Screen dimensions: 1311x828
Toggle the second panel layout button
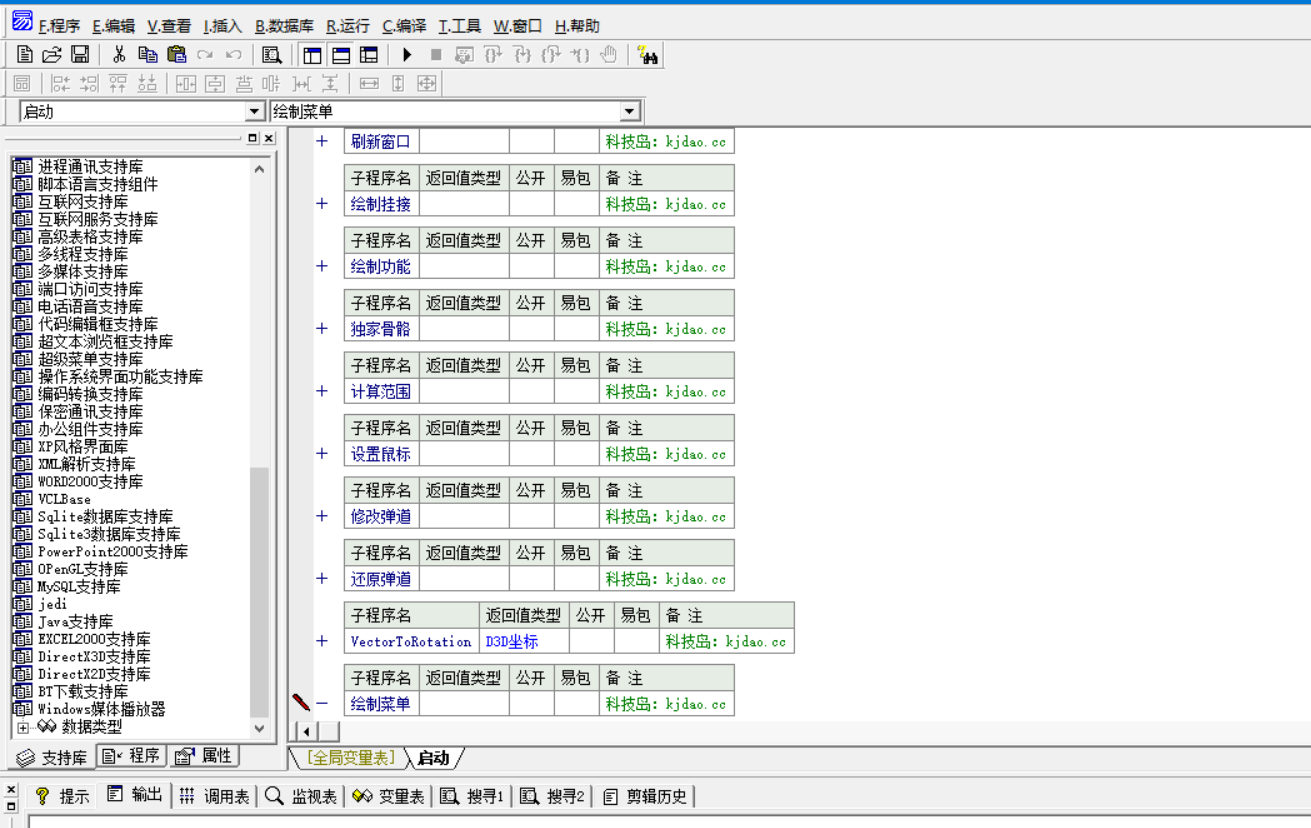(x=341, y=55)
